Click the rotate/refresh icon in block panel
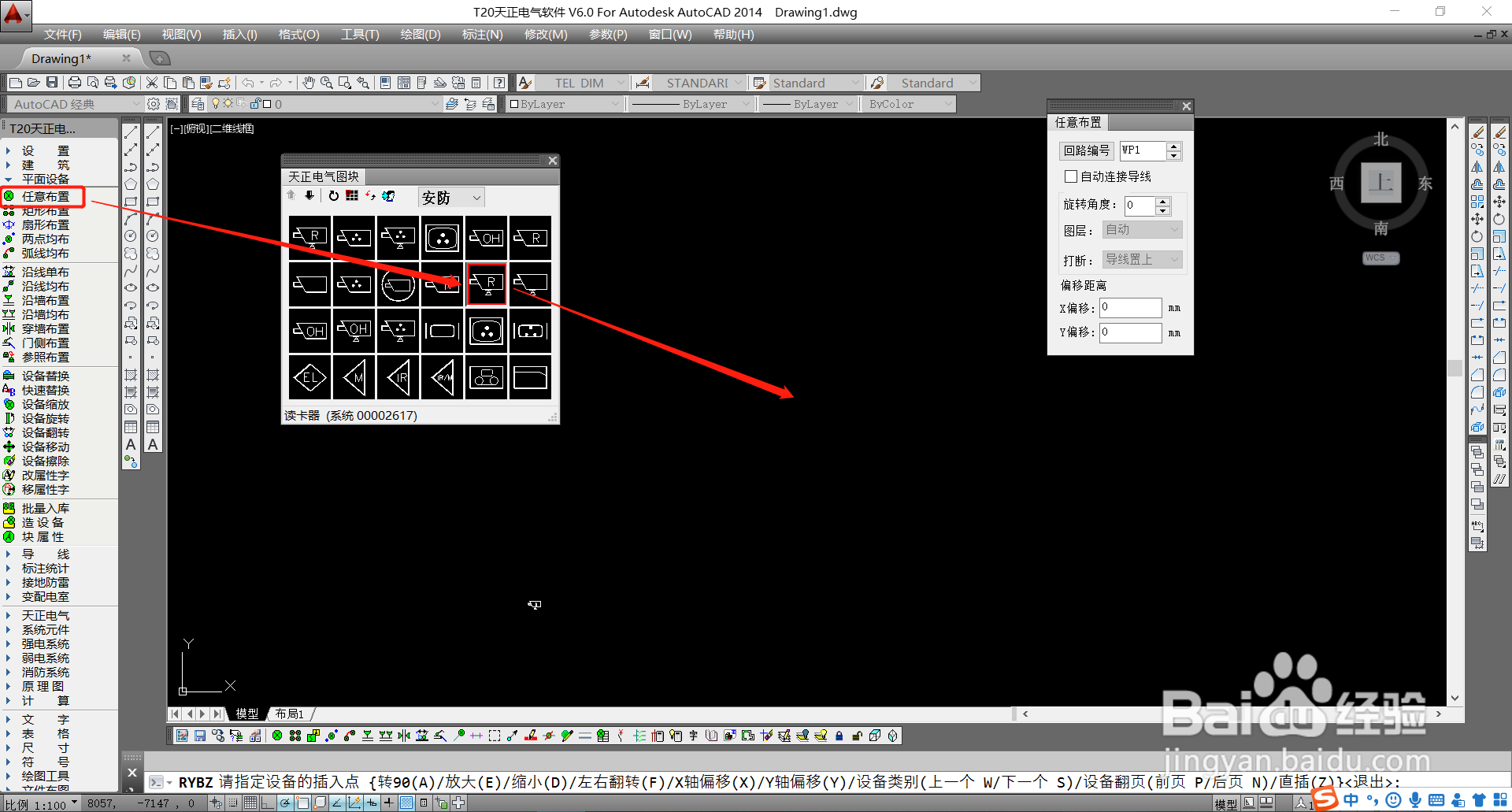Image resolution: width=1512 pixels, height=812 pixels. tap(334, 196)
